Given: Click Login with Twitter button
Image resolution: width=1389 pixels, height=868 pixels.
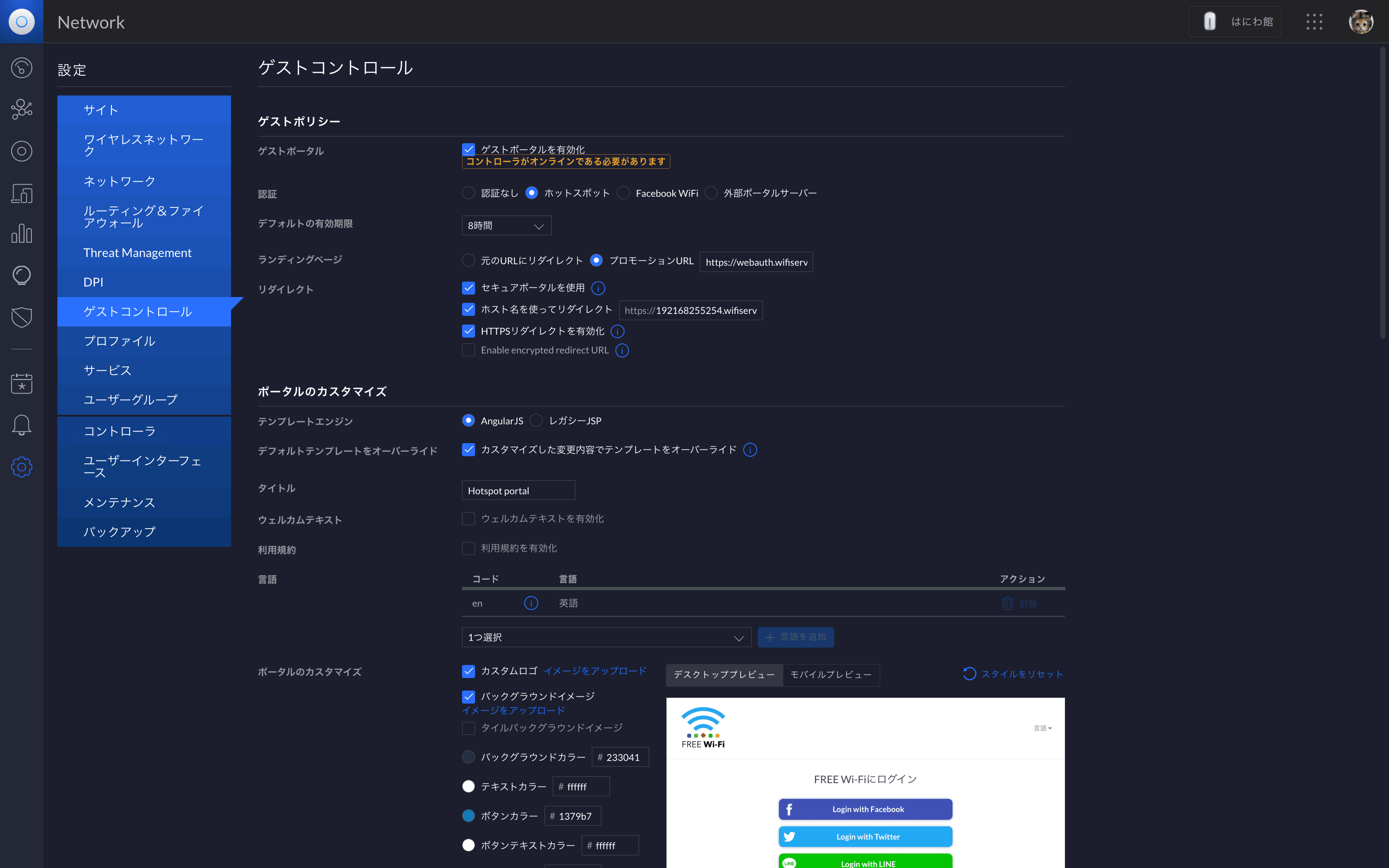Looking at the screenshot, I should pyautogui.click(x=866, y=837).
